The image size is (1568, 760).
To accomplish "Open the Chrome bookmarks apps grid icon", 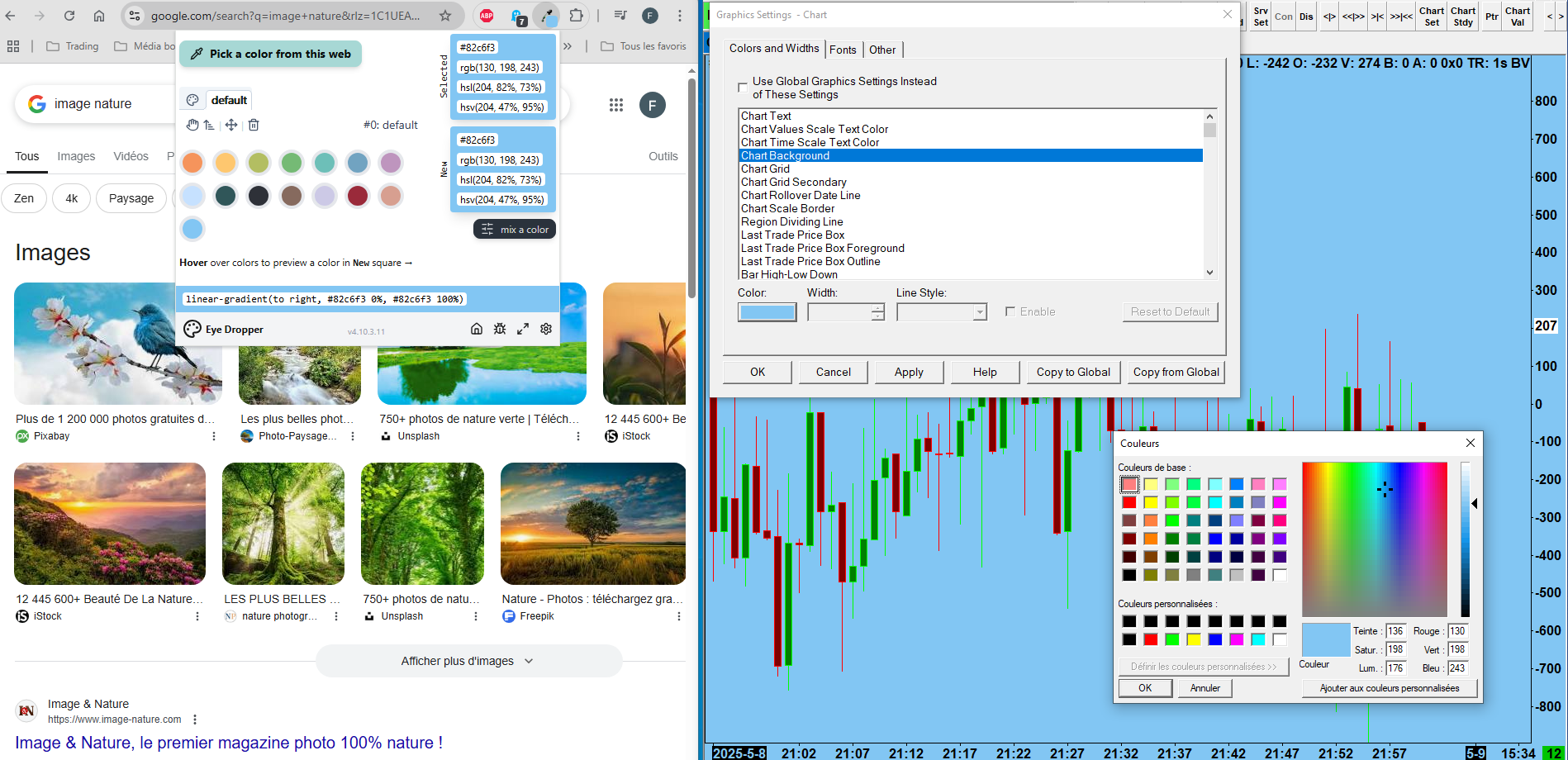I will pos(13,46).
